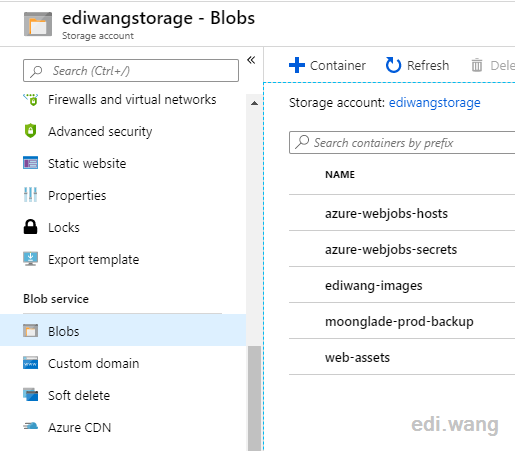Focus the Search containers by prefix field
The height and width of the screenshot is (451, 515).
[402, 143]
